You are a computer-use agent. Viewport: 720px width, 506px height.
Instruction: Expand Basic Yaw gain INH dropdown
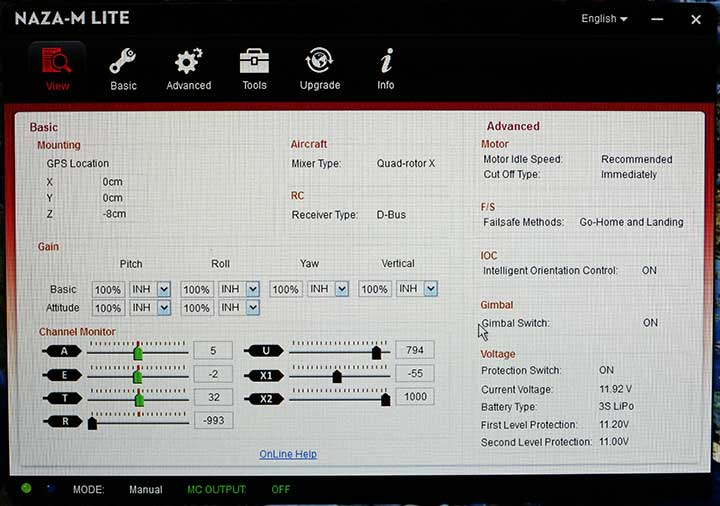pyautogui.click(x=342, y=289)
